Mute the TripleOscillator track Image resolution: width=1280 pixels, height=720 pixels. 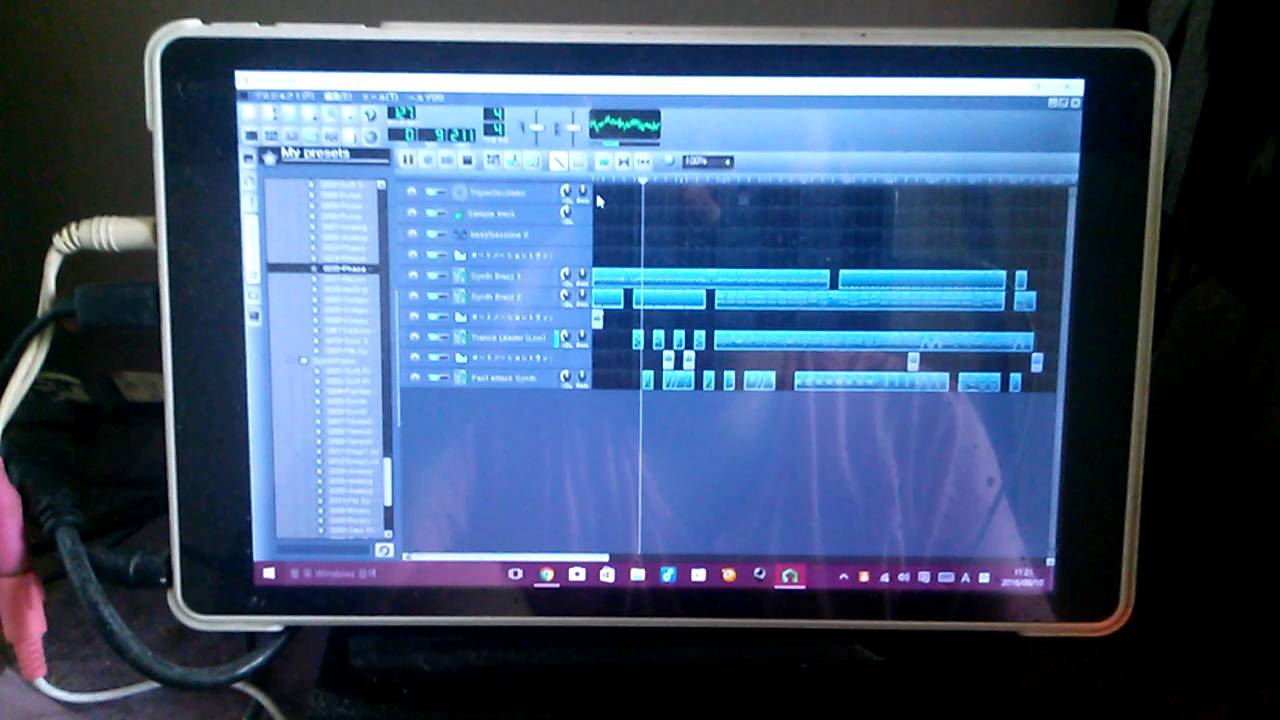(x=431, y=192)
